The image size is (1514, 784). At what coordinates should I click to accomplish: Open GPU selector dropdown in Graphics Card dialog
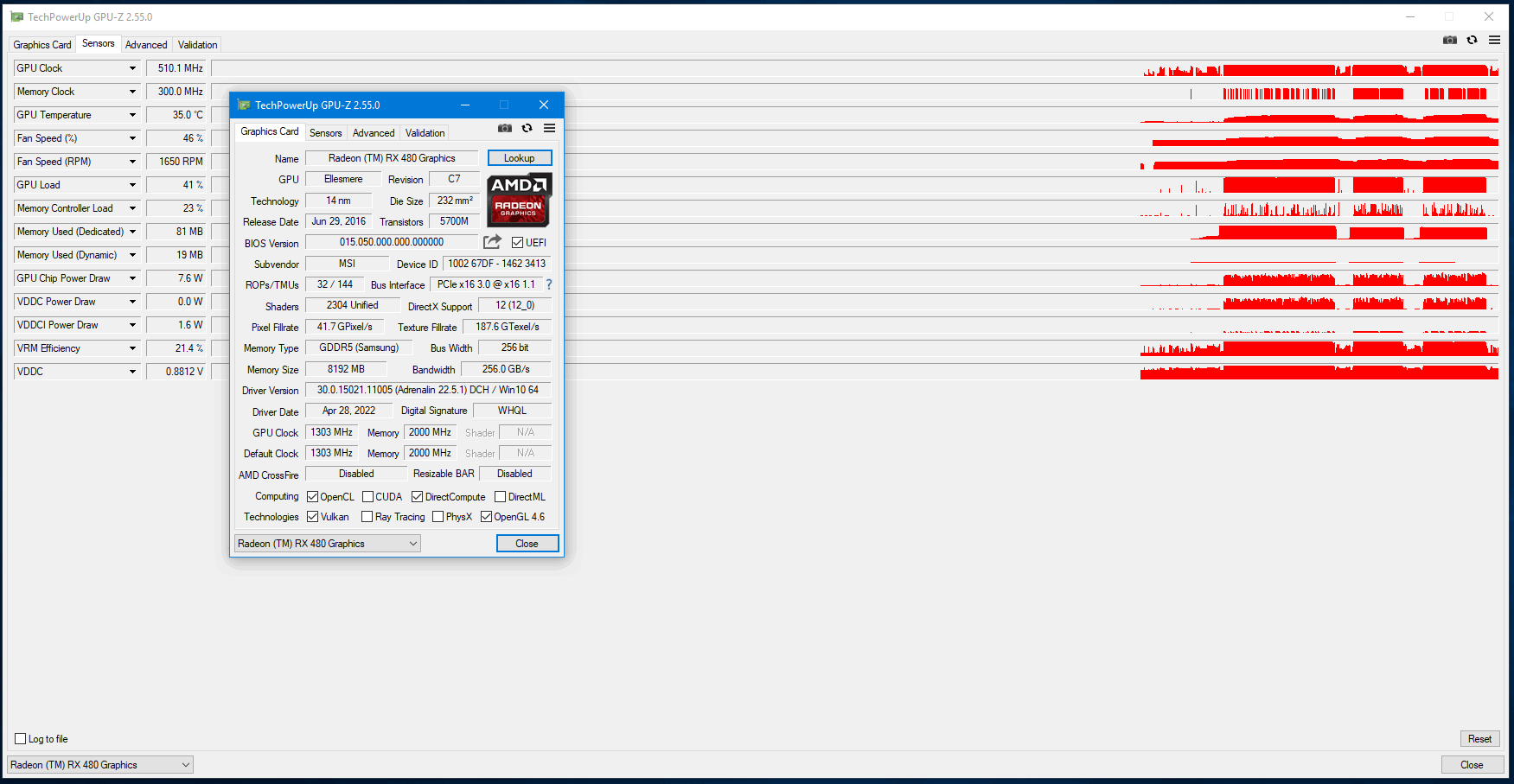click(327, 544)
